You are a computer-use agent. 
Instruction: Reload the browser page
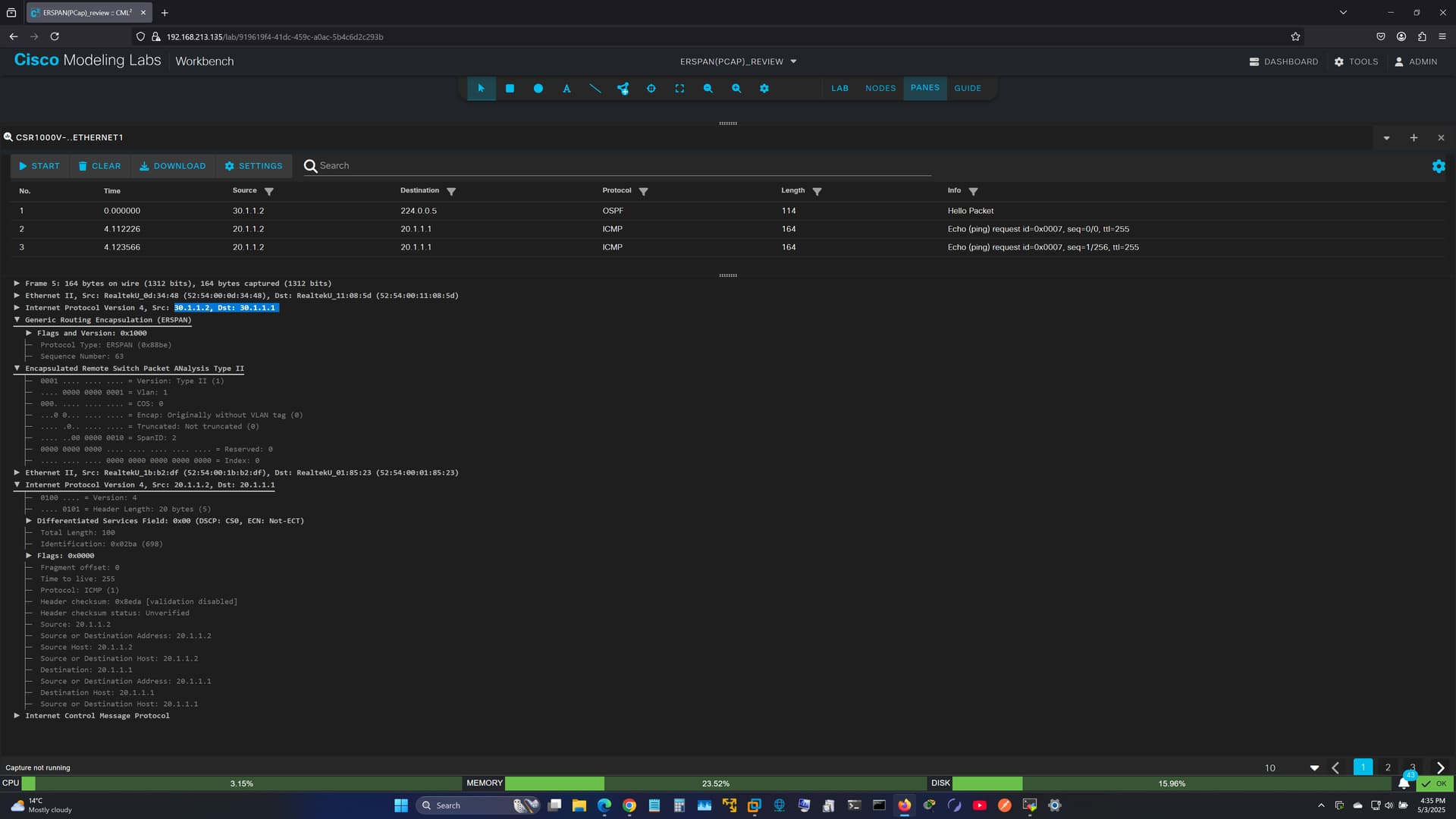[x=55, y=36]
